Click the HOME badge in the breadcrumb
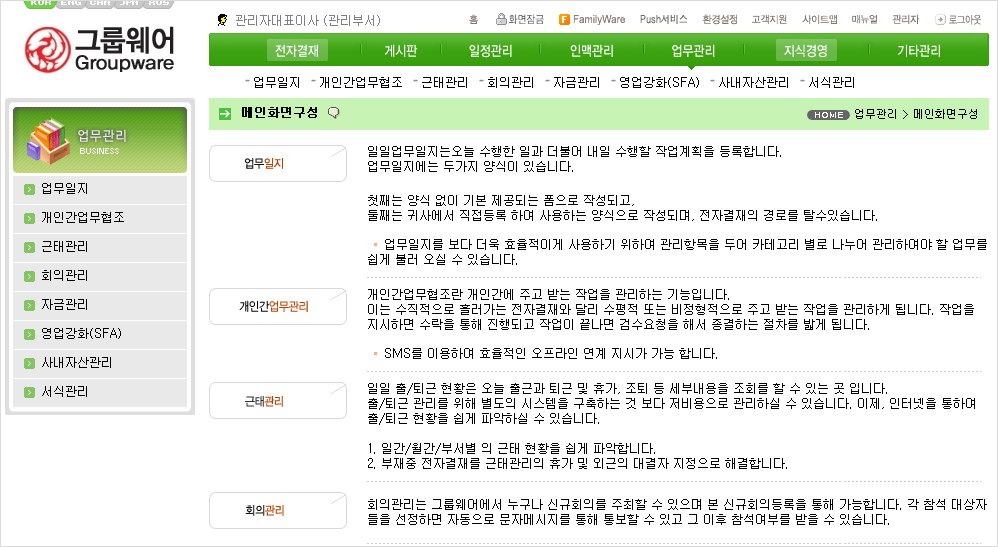998x547 pixels. pyautogui.click(x=827, y=114)
